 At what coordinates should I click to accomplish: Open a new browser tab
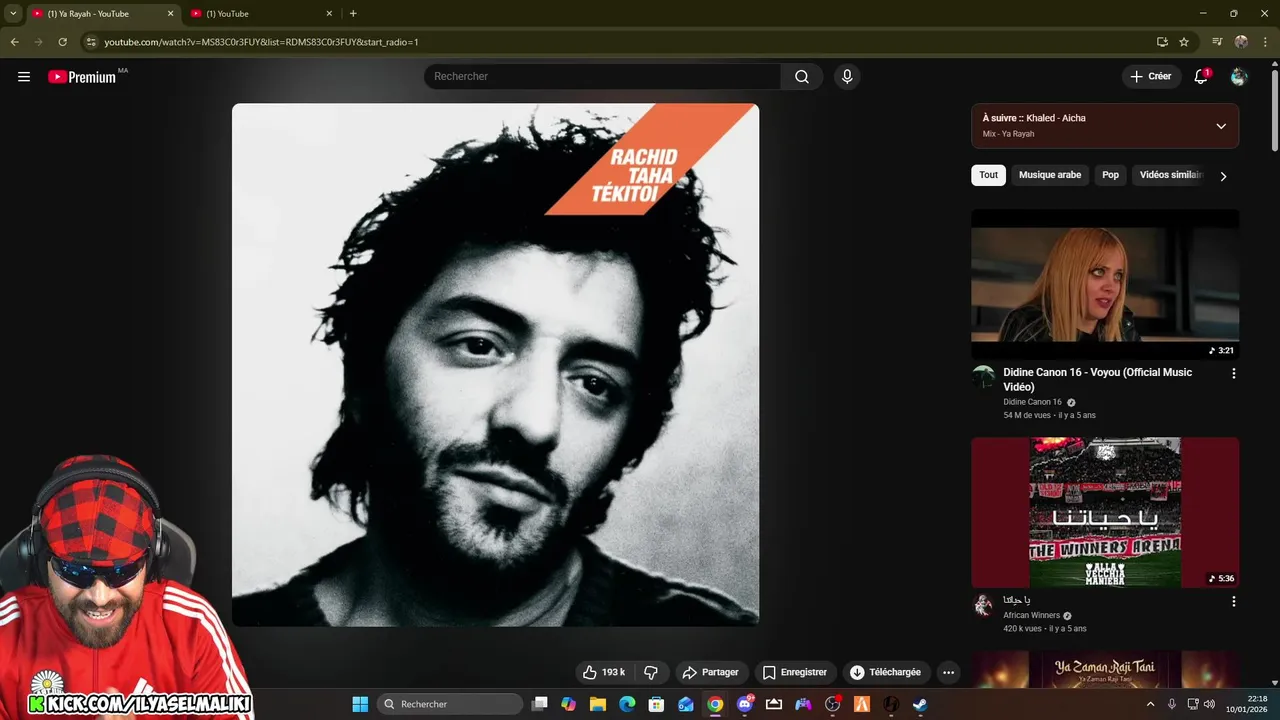tap(353, 13)
